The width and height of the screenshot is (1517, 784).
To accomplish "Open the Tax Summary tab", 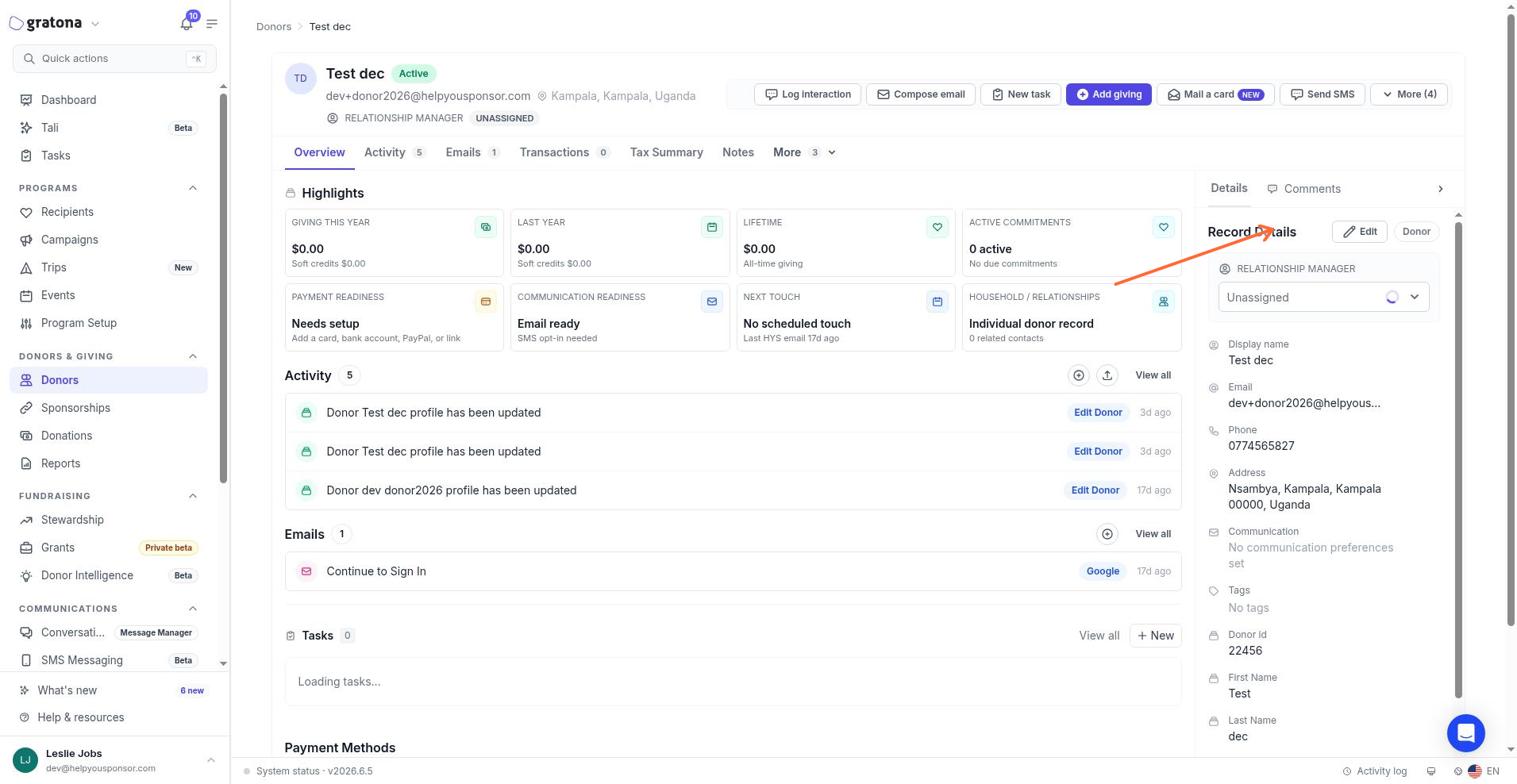I will coord(667,152).
